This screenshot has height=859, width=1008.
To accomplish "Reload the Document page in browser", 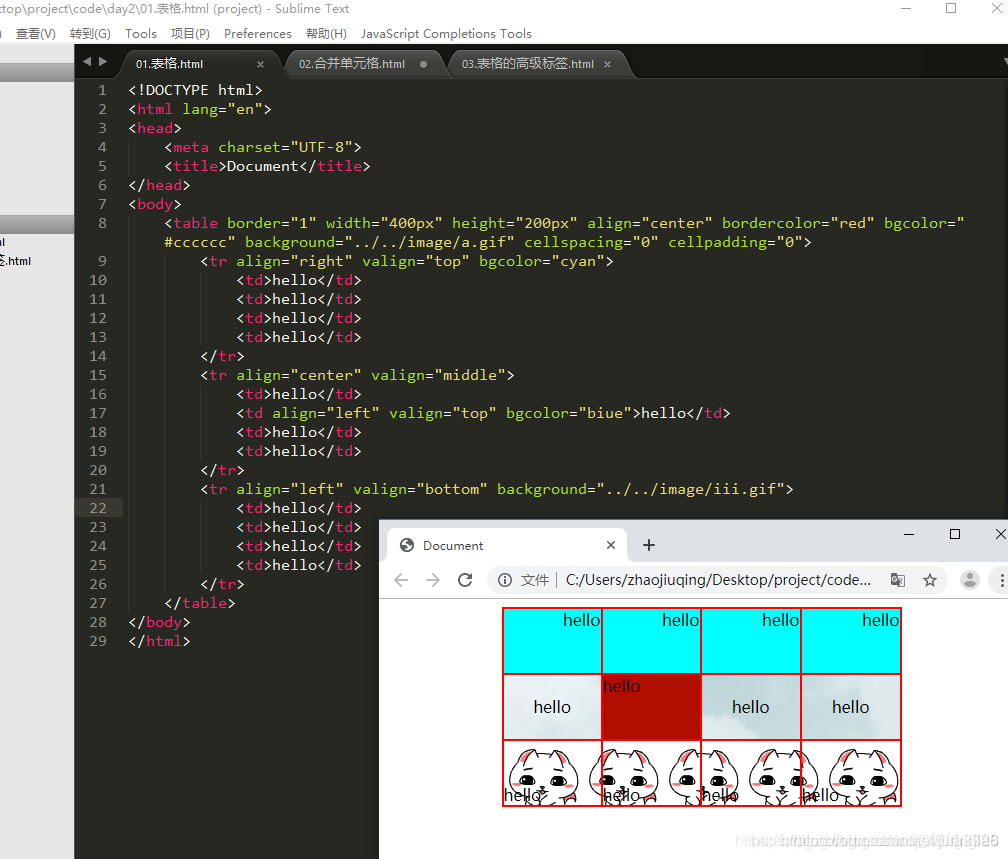I will pos(465,580).
